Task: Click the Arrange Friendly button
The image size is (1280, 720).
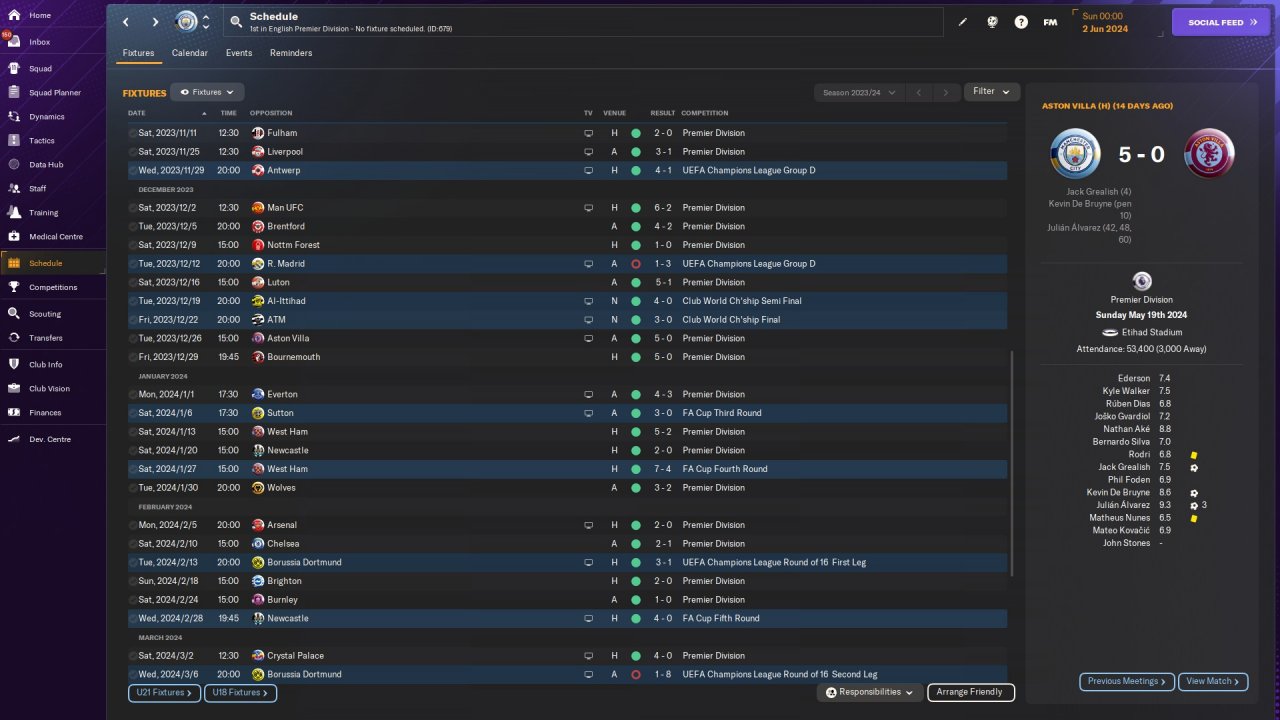Action: click(970, 692)
